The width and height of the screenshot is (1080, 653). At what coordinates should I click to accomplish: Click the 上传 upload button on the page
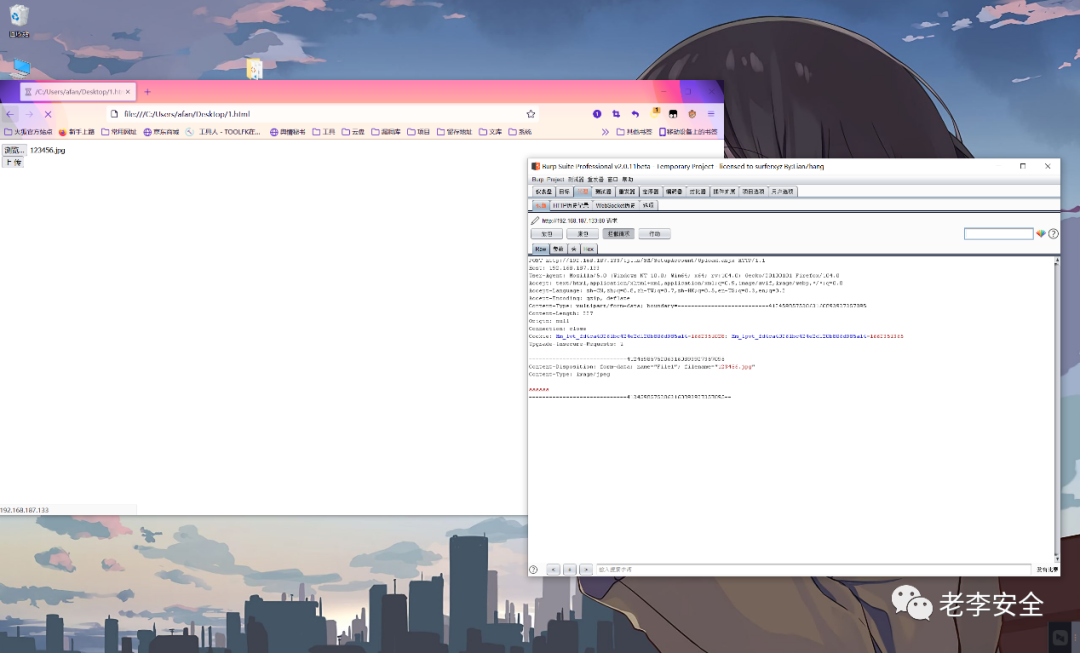click(x=14, y=163)
